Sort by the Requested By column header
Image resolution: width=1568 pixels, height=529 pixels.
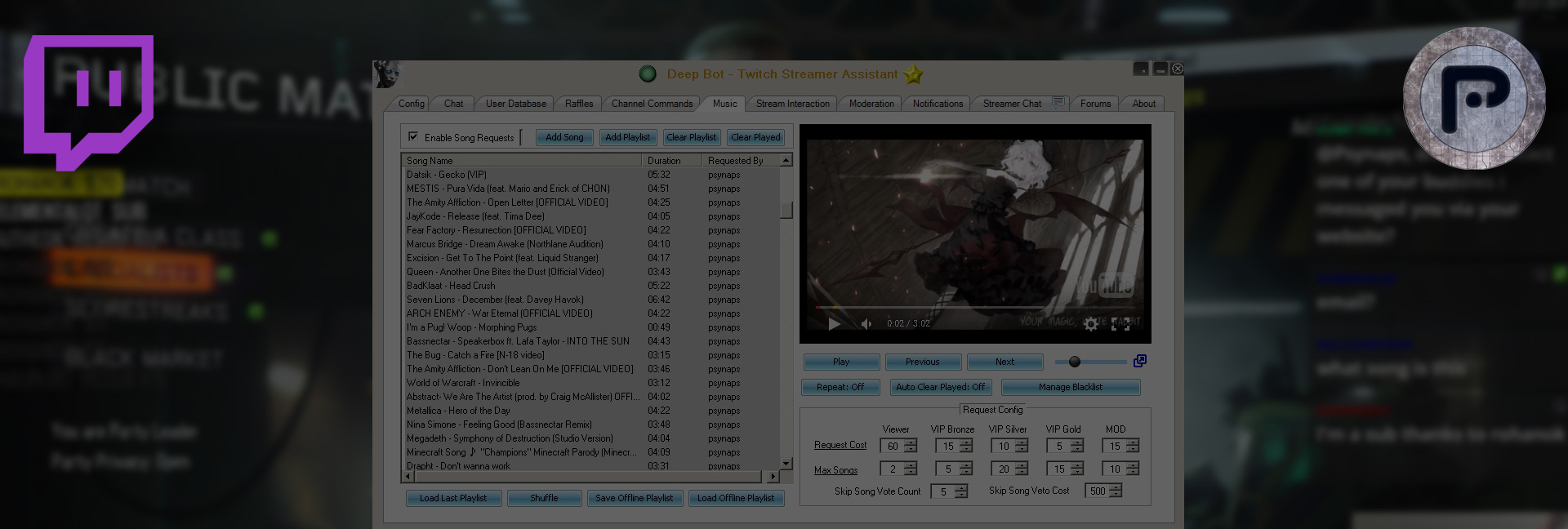(741, 161)
